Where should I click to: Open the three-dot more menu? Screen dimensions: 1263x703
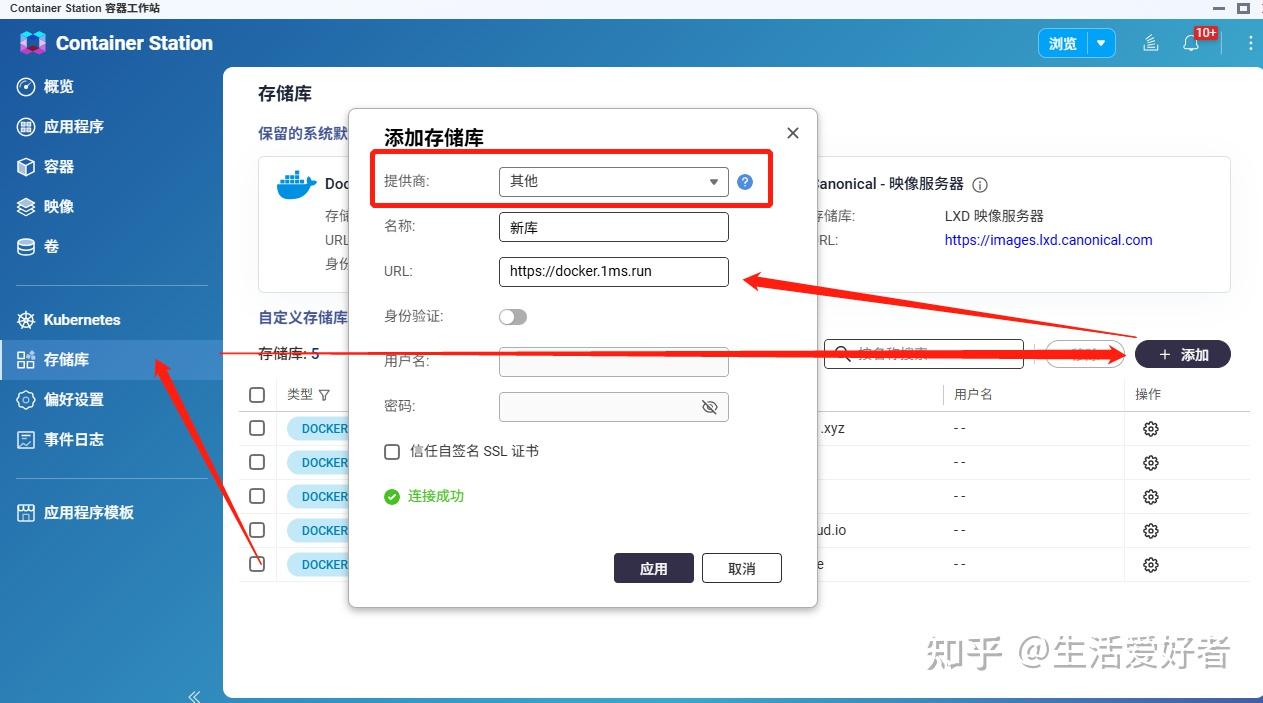(1250, 43)
